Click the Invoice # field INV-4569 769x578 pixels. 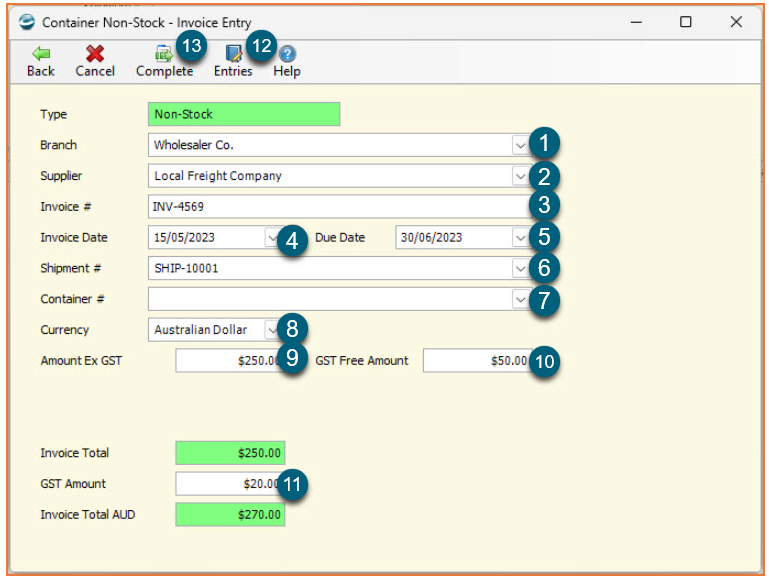pos(339,206)
